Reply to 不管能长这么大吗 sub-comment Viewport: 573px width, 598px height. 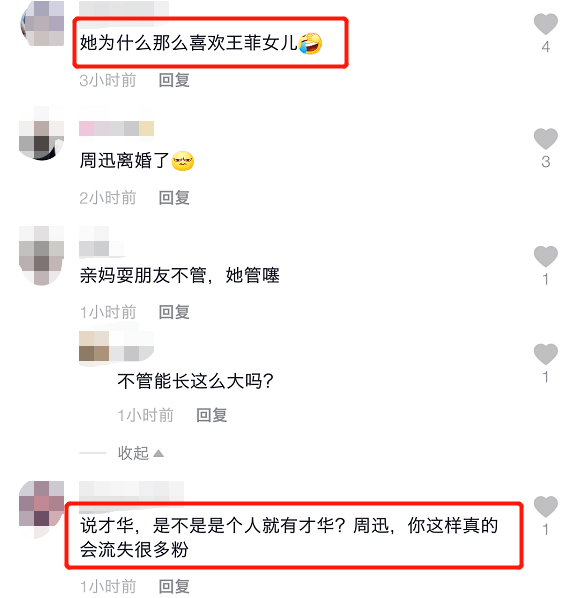tap(211, 415)
